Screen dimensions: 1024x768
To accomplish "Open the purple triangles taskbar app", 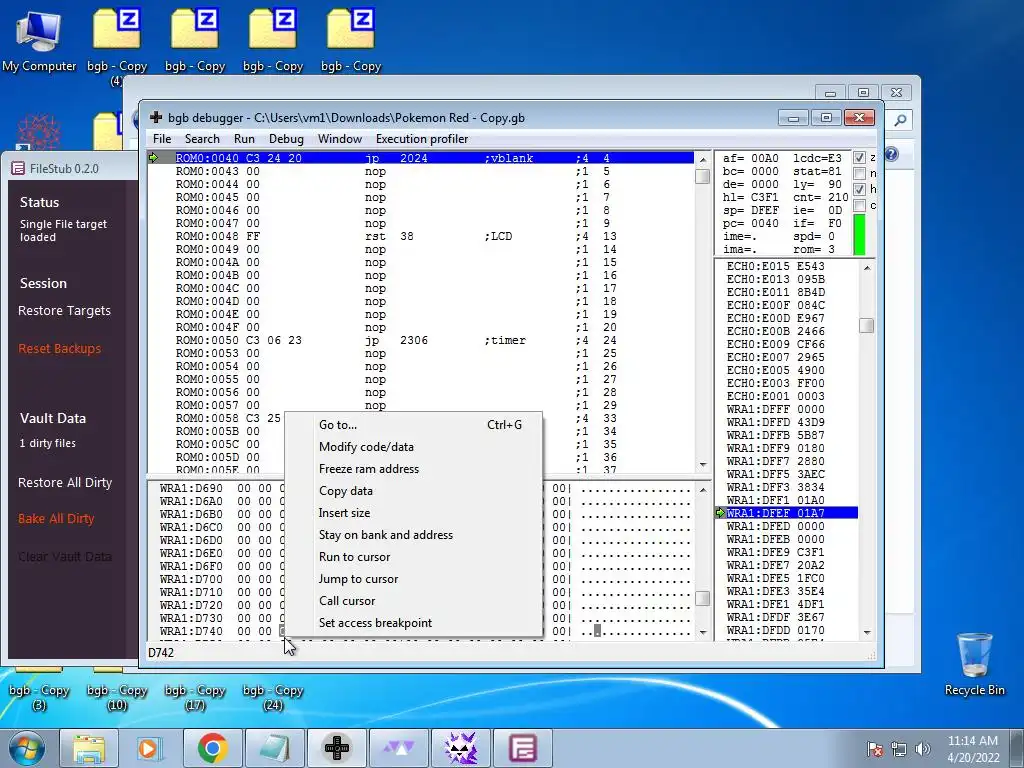I will pyautogui.click(x=398, y=748).
